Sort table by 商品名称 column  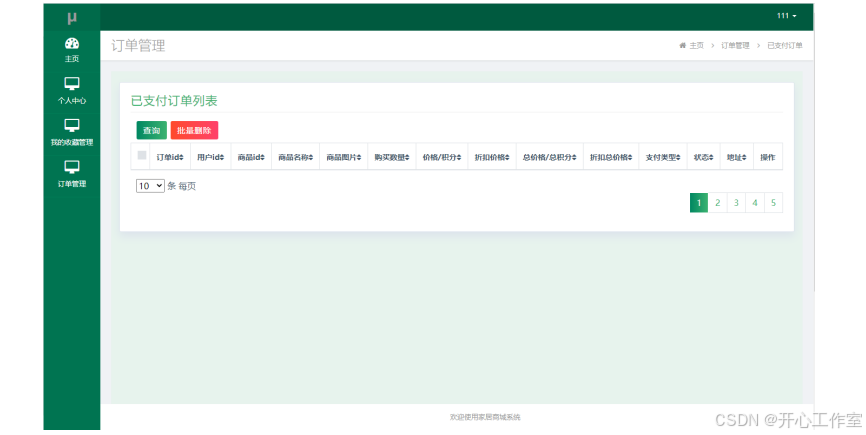click(295, 157)
